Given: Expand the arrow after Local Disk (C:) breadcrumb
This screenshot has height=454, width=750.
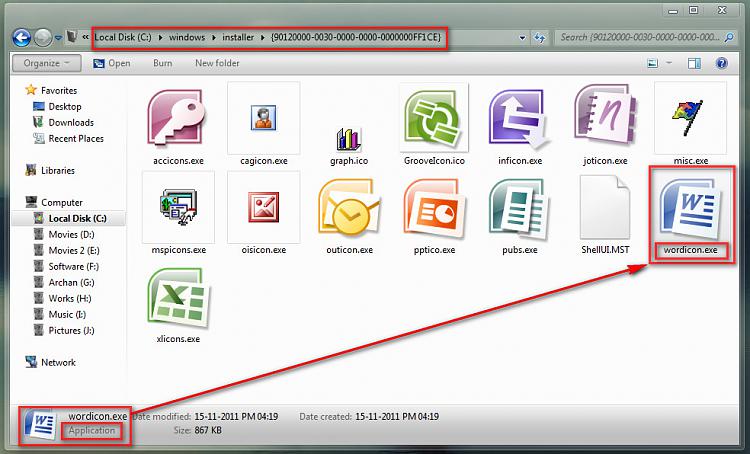Looking at the screenshot, I should click(x=160, y=37).
